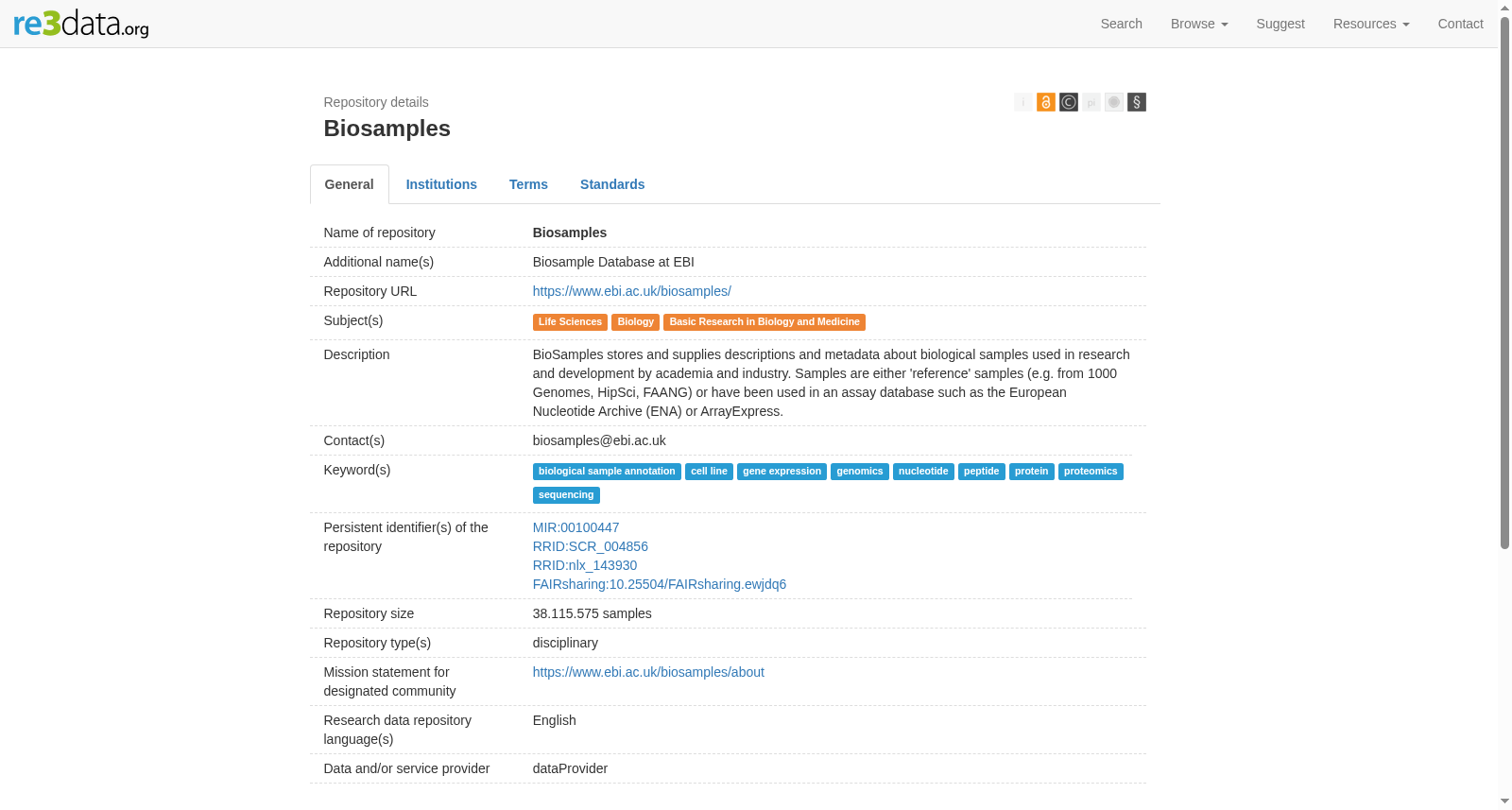The image size is (1512, 810).
Task: Click the scrollbar down arrow
Action: point(1504,802)
